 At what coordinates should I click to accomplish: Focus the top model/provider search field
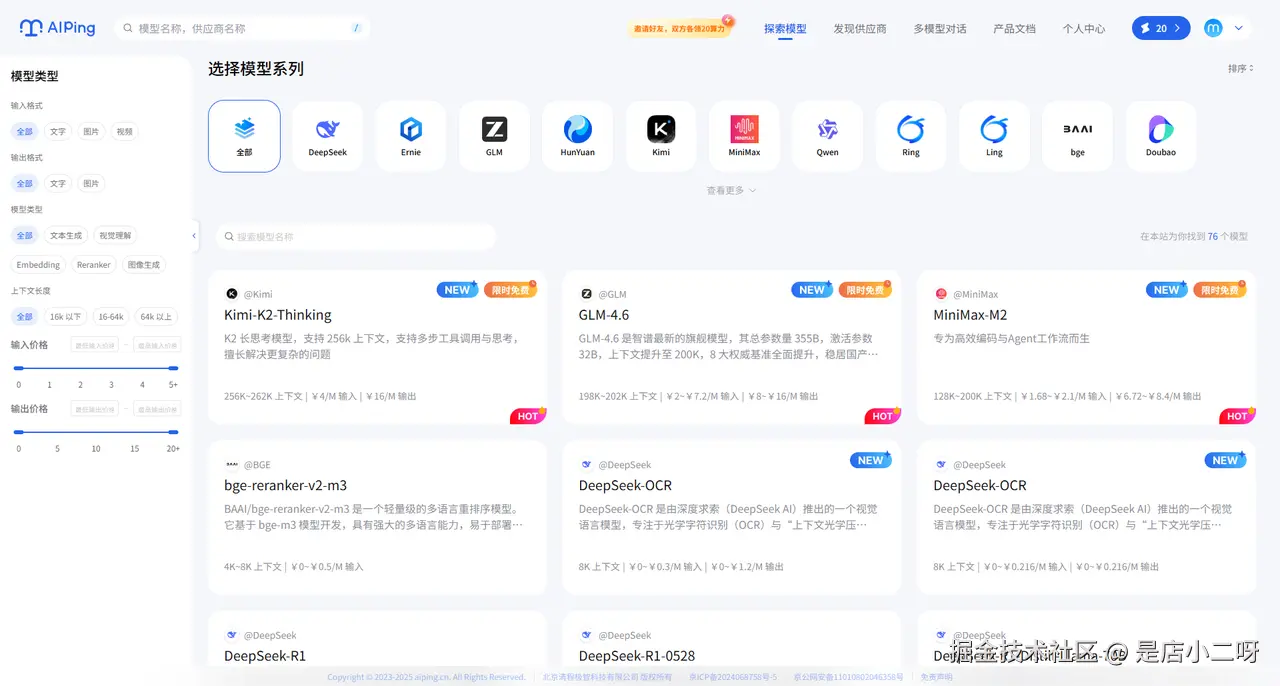point(242,28)
